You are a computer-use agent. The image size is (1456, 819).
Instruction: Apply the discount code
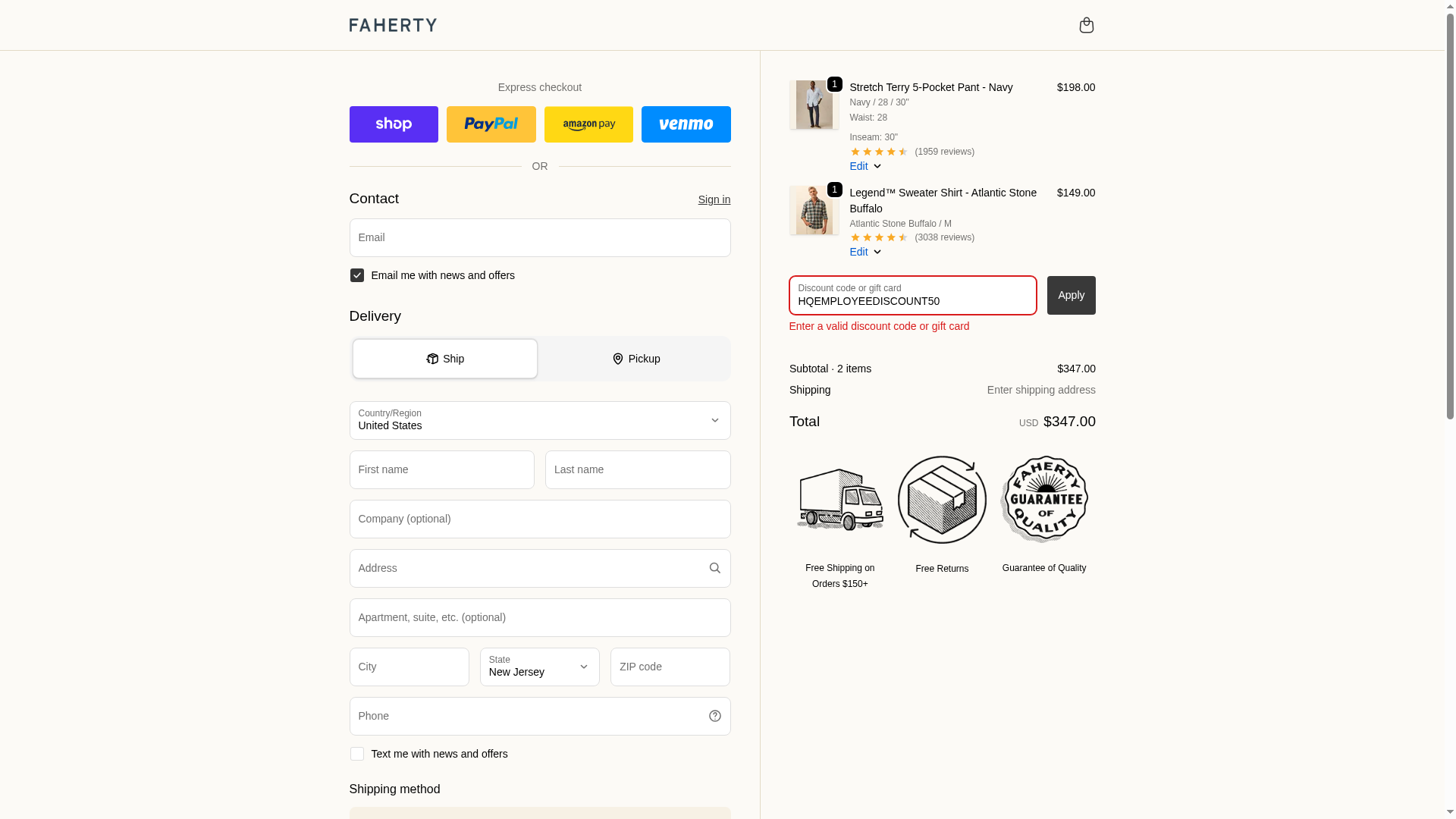tap(1072, 296)
